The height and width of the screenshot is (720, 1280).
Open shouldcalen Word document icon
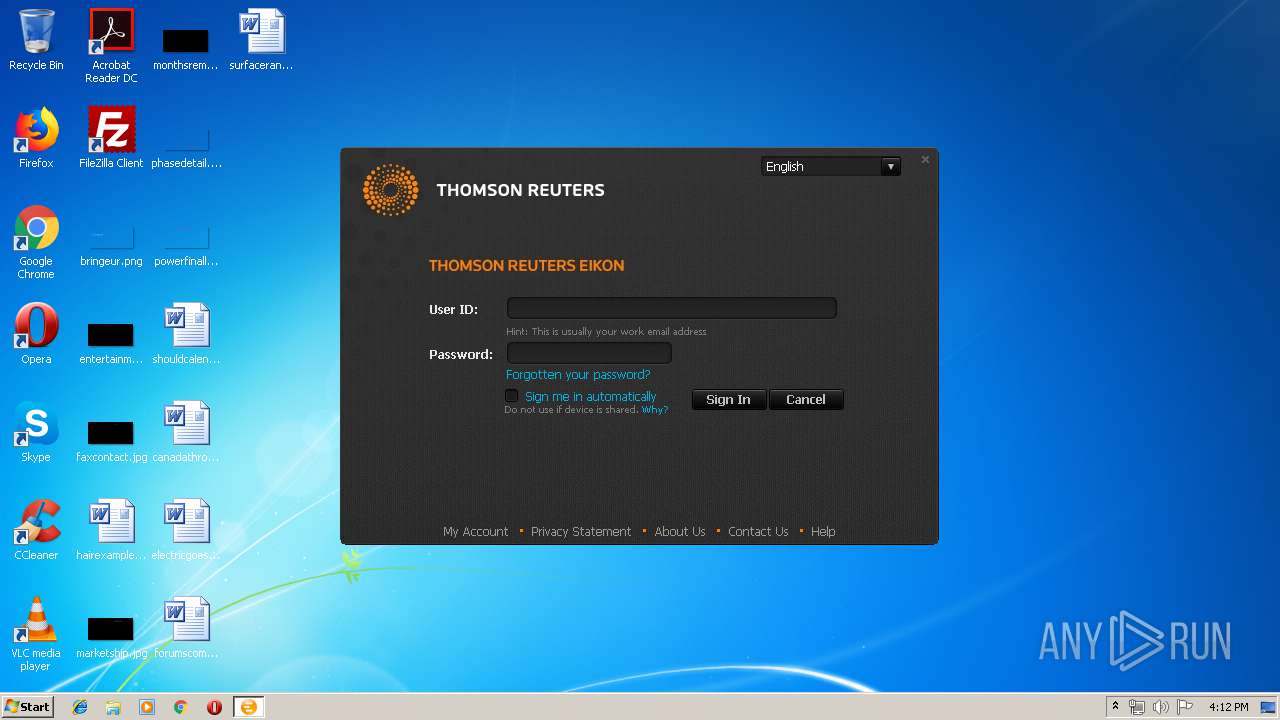tap(186, 334)
